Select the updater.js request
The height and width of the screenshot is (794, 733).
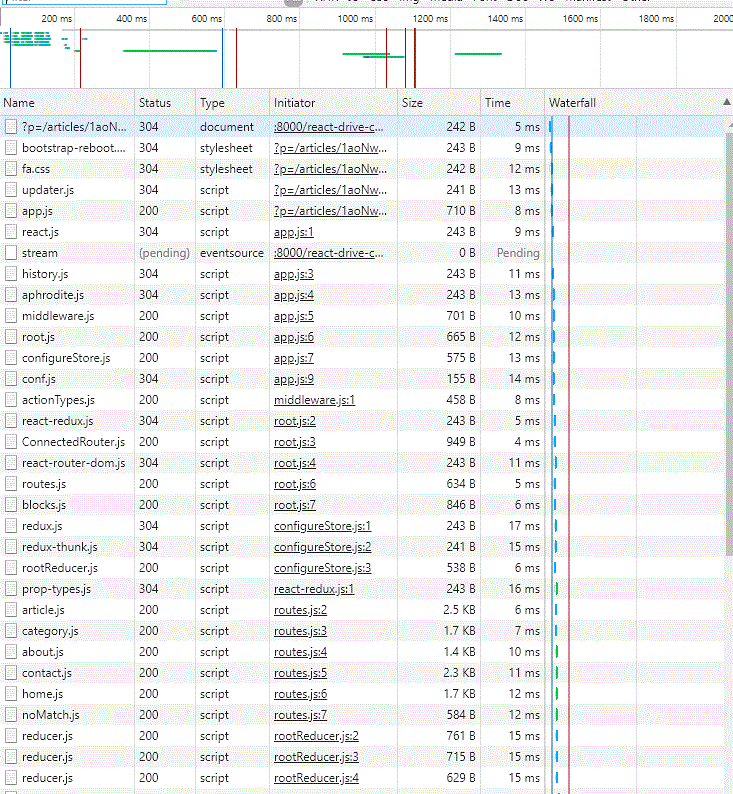362,190
